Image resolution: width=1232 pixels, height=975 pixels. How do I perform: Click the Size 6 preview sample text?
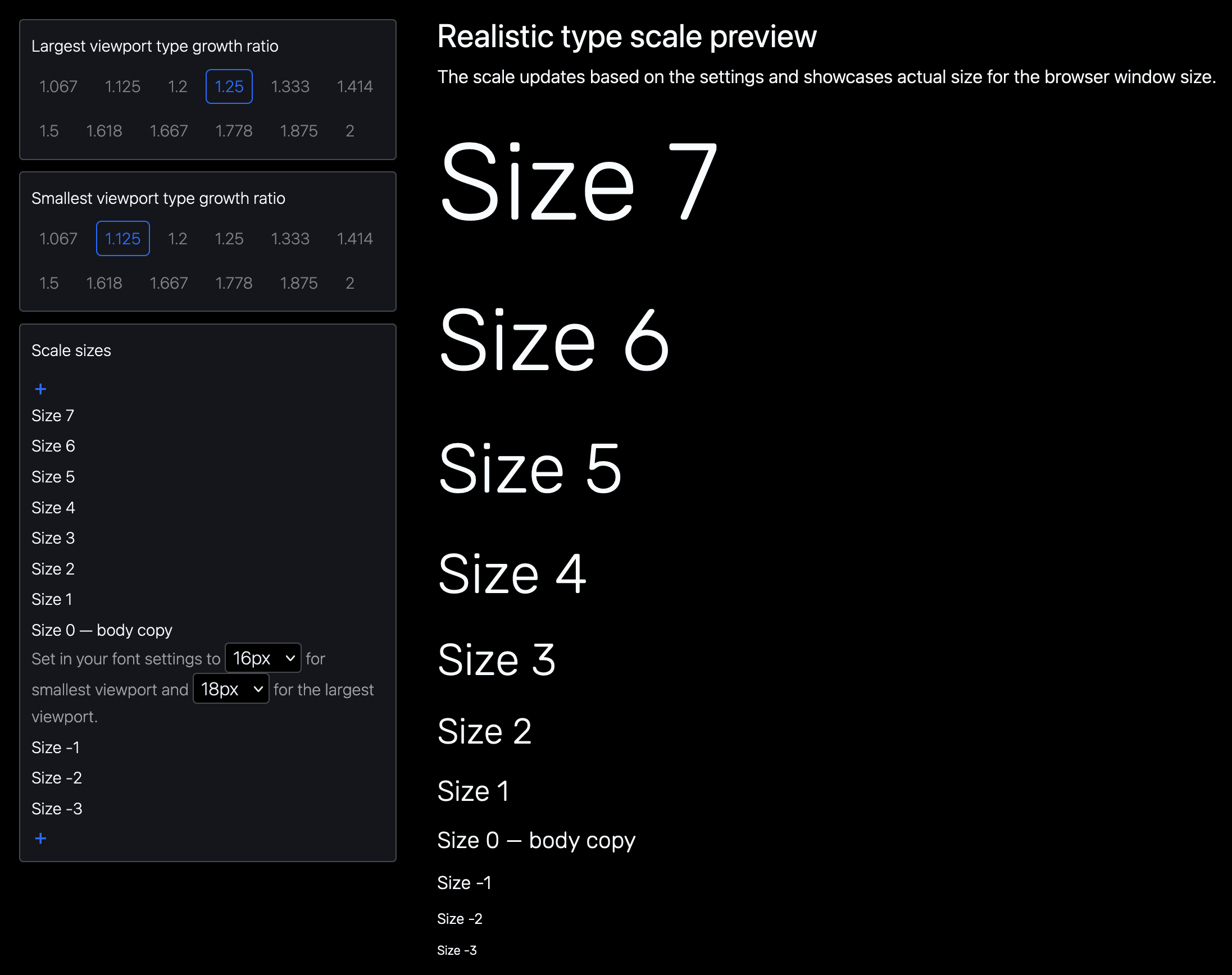(554, 339)
